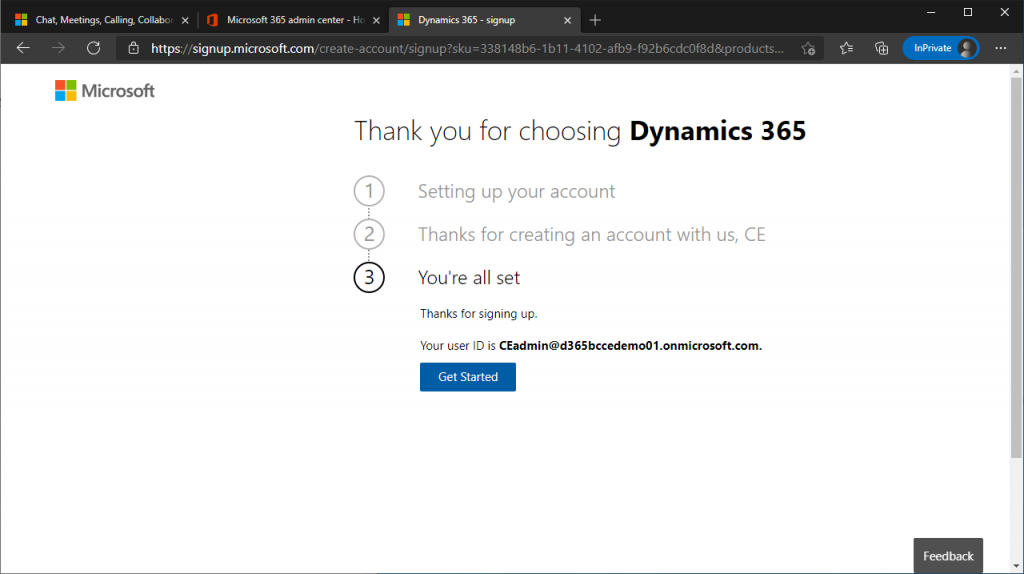The width and height of the screenshot is (1024, 574).
Task: Open the browser Settings and more menu
Action: click(x=1000, y=48)
